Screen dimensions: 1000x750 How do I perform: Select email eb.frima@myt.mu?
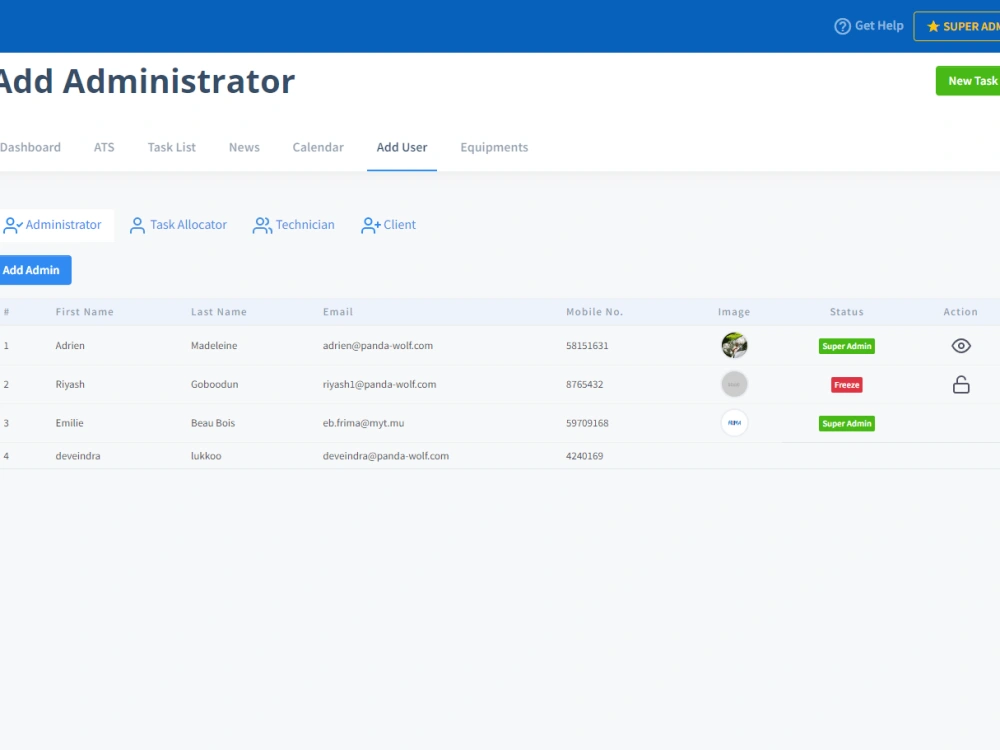(364, 423)
